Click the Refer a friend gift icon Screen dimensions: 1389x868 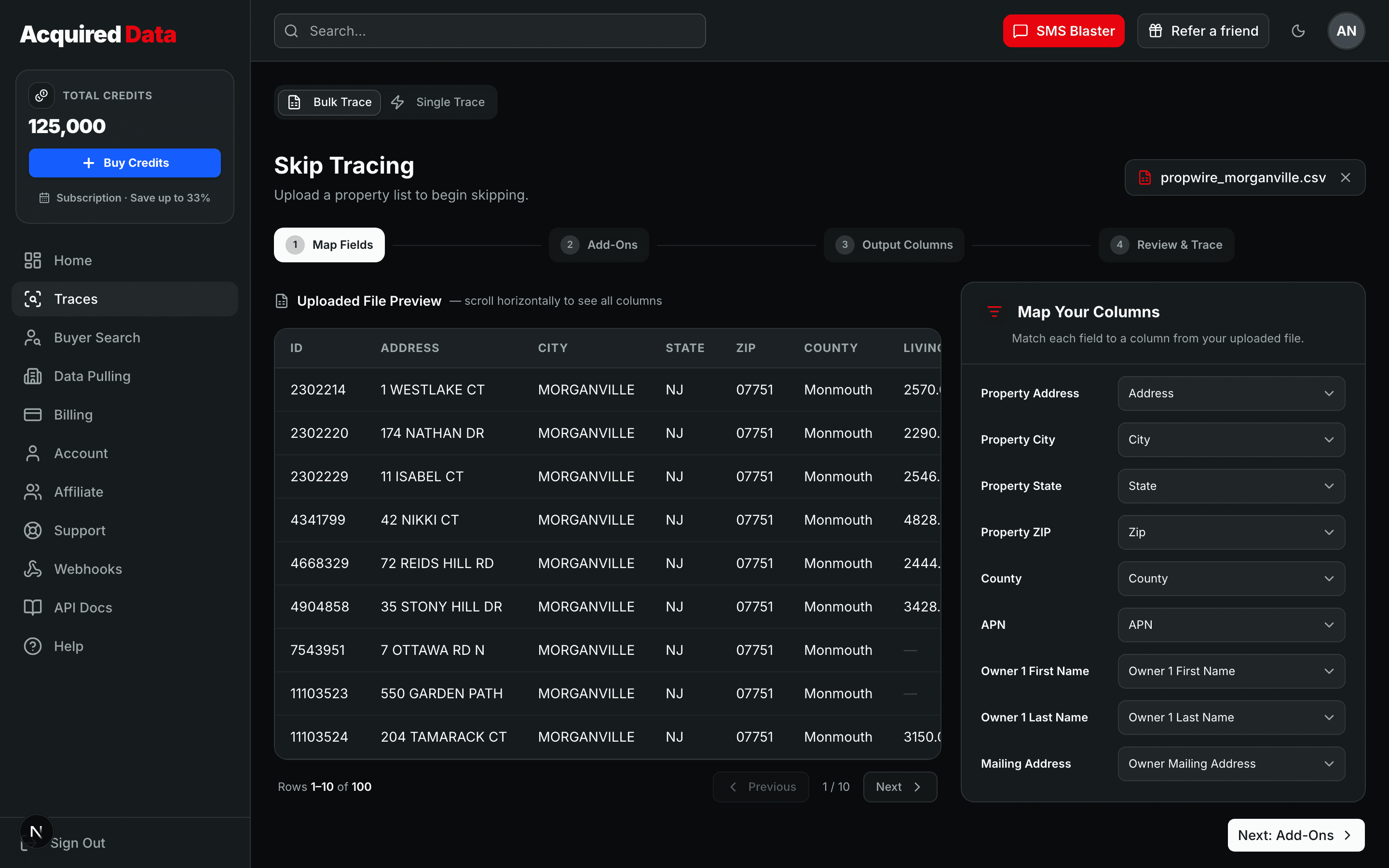point(1155,31)
